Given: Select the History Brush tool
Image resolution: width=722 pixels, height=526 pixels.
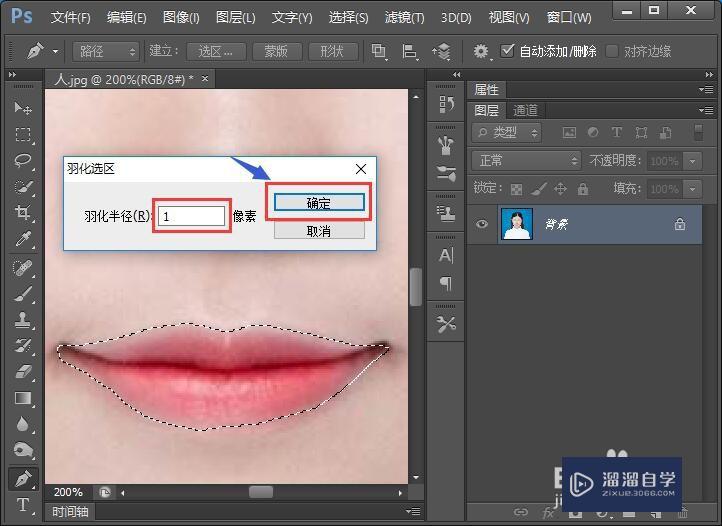Looking at the screenshot, I should [23, 345].
